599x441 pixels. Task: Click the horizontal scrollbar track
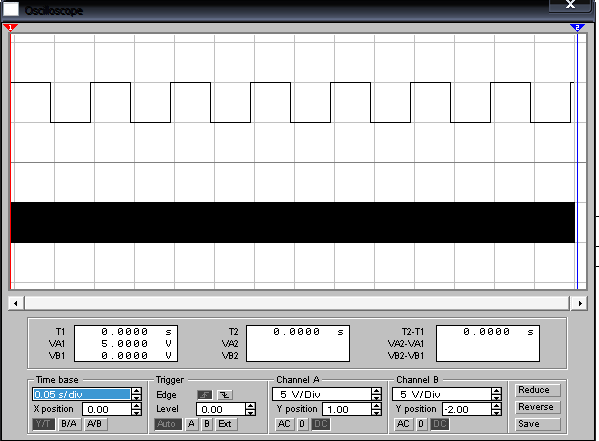tap(297, 303)
